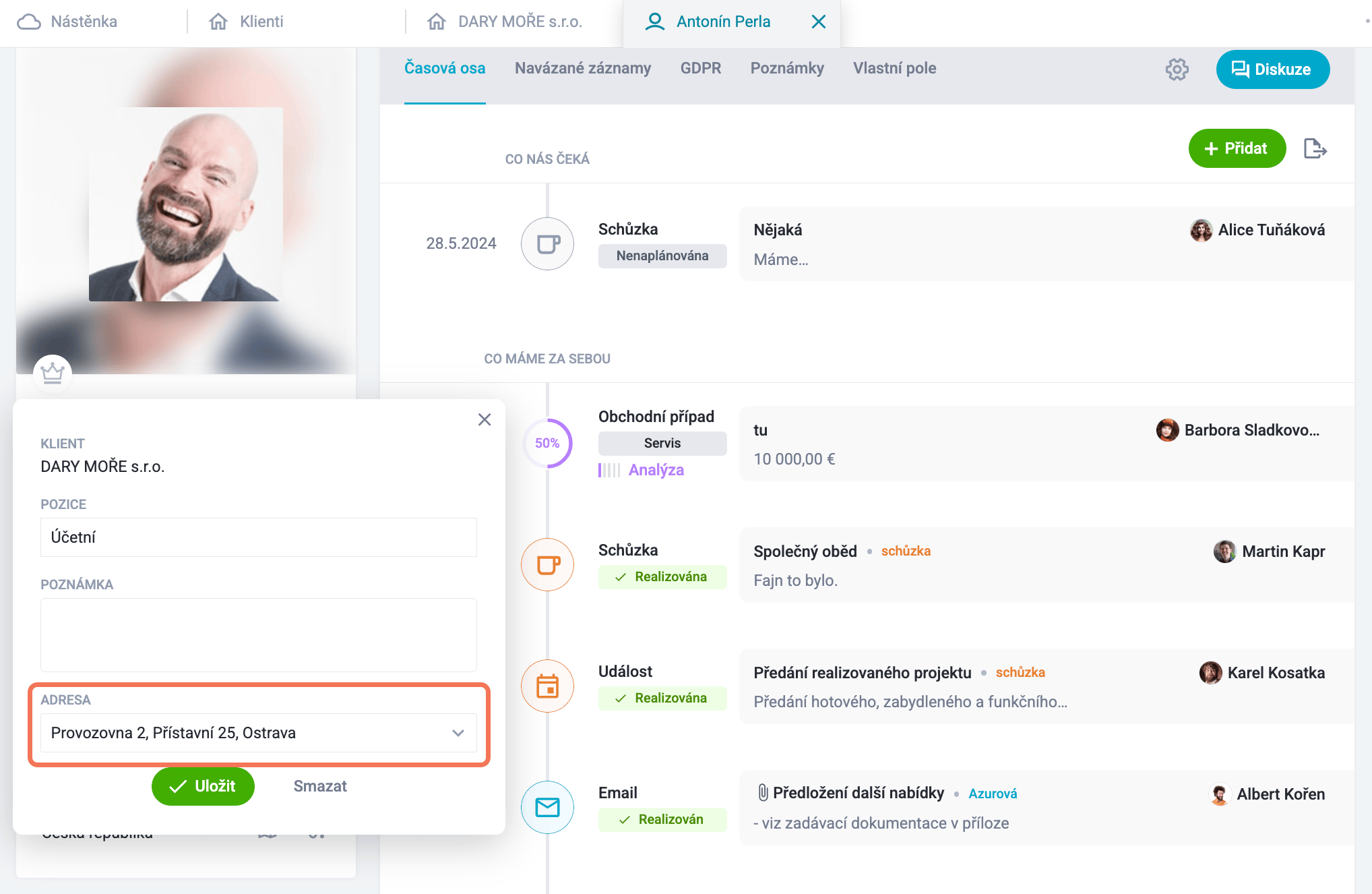Click the Smazat delete link
The height and width of the screenshot is (894, 1372).
(320, 786)
